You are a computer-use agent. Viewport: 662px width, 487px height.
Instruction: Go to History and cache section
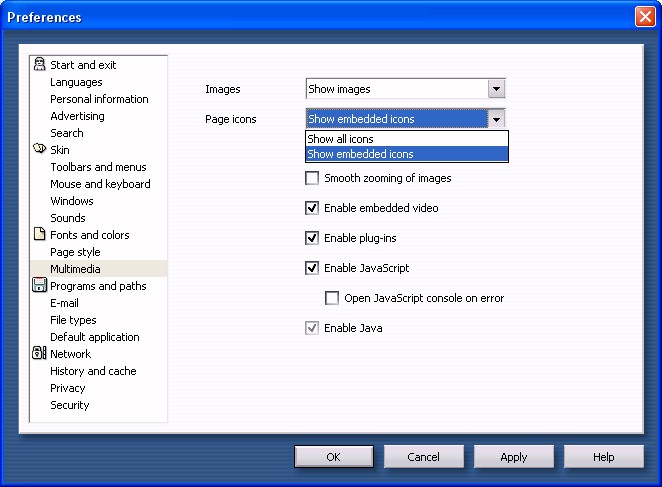[93, 371]
